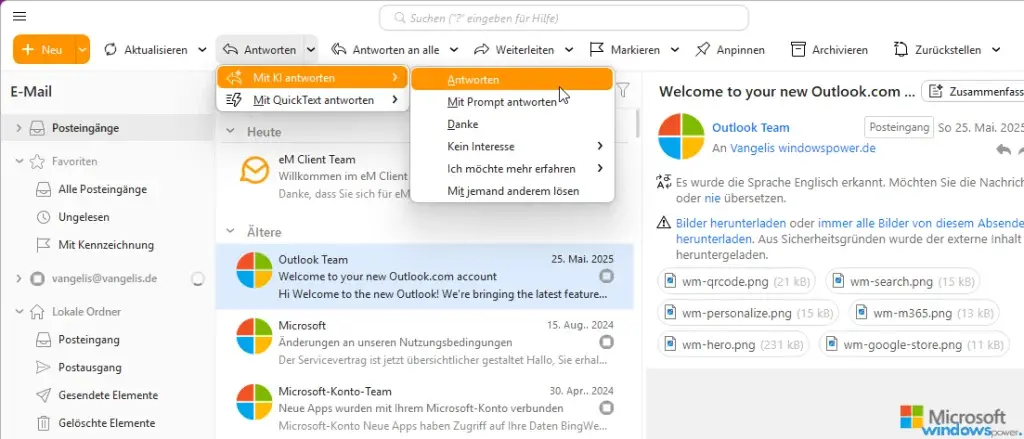Collapse Lokale Ordner section chevron
Image resolution: width=1024 pixels, height=439 pixels.
18,312
